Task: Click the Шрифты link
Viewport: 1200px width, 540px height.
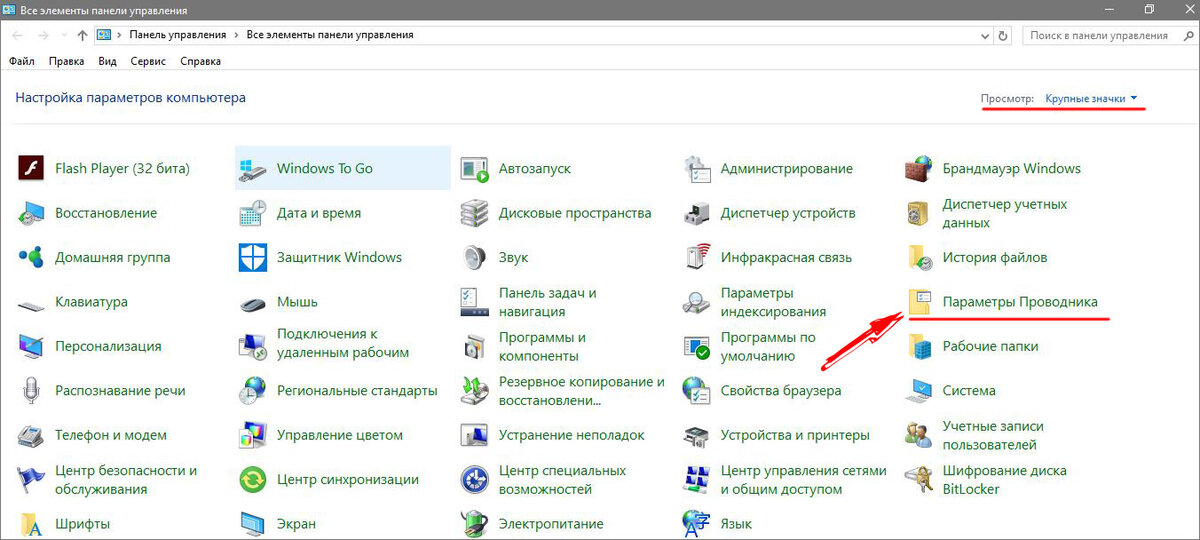Action: coord(82,524)
